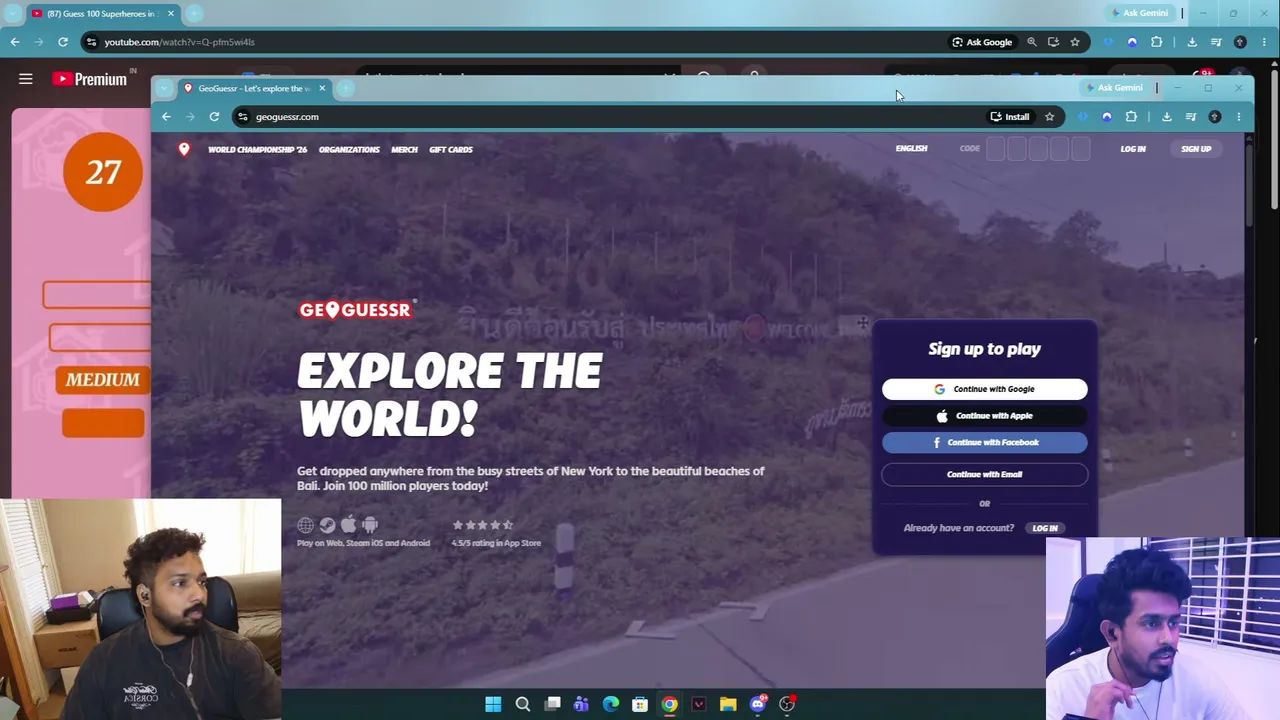This screenshot has width=1280, height=720.
Task: Click the YouTube Premium logo
Action: (x=90, y=79)
